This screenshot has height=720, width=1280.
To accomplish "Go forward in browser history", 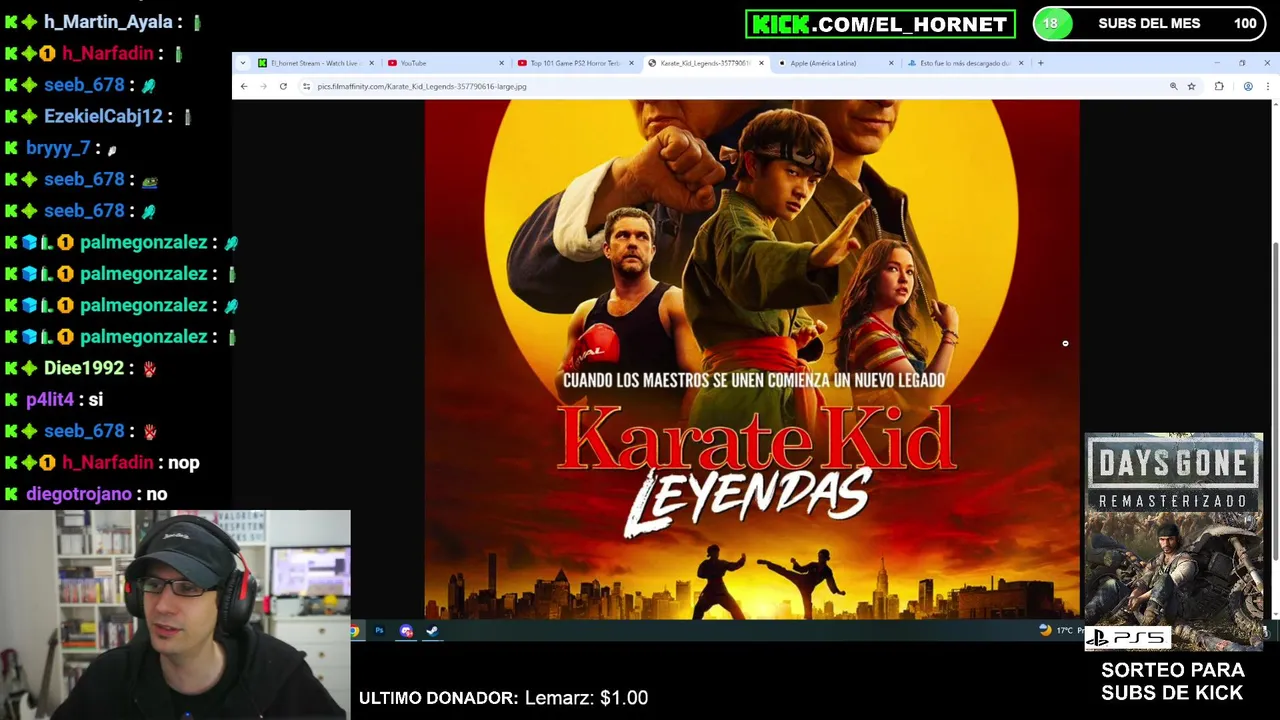I will click(263, 86).
